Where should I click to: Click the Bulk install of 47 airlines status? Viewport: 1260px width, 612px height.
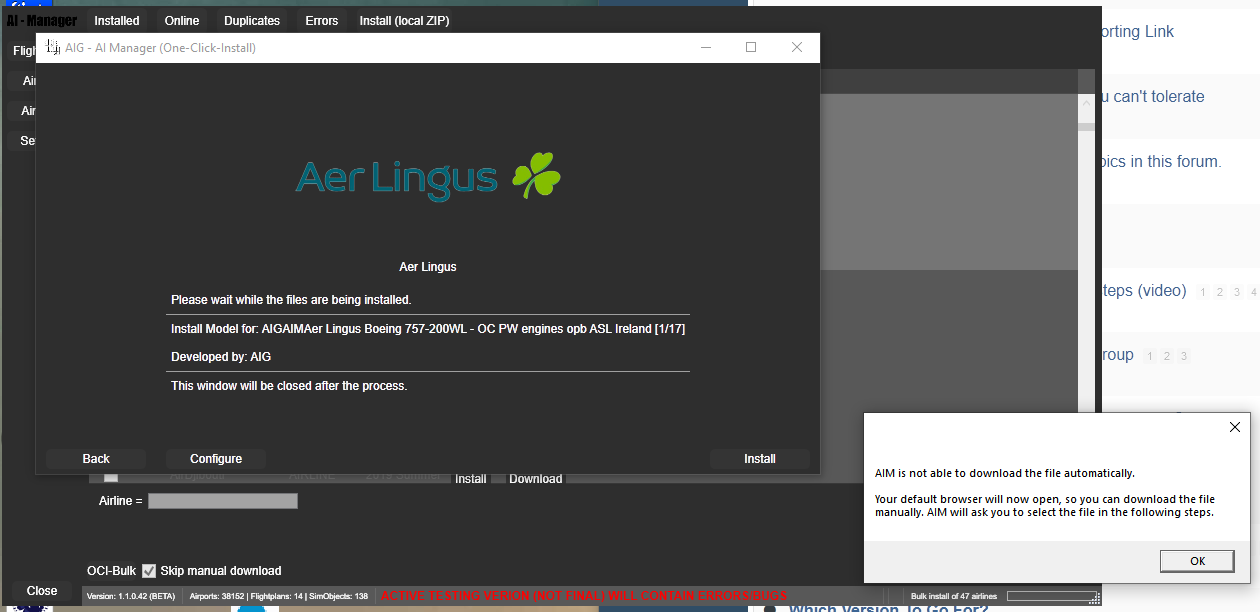pos(954,596)
